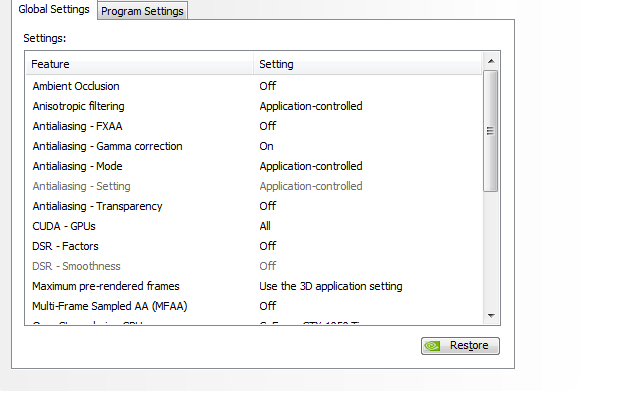Image resolution: width=641 pixels, height=394 pixels.
Task: Select Antialiasing - Mode feature
Action: coord(77,166)
